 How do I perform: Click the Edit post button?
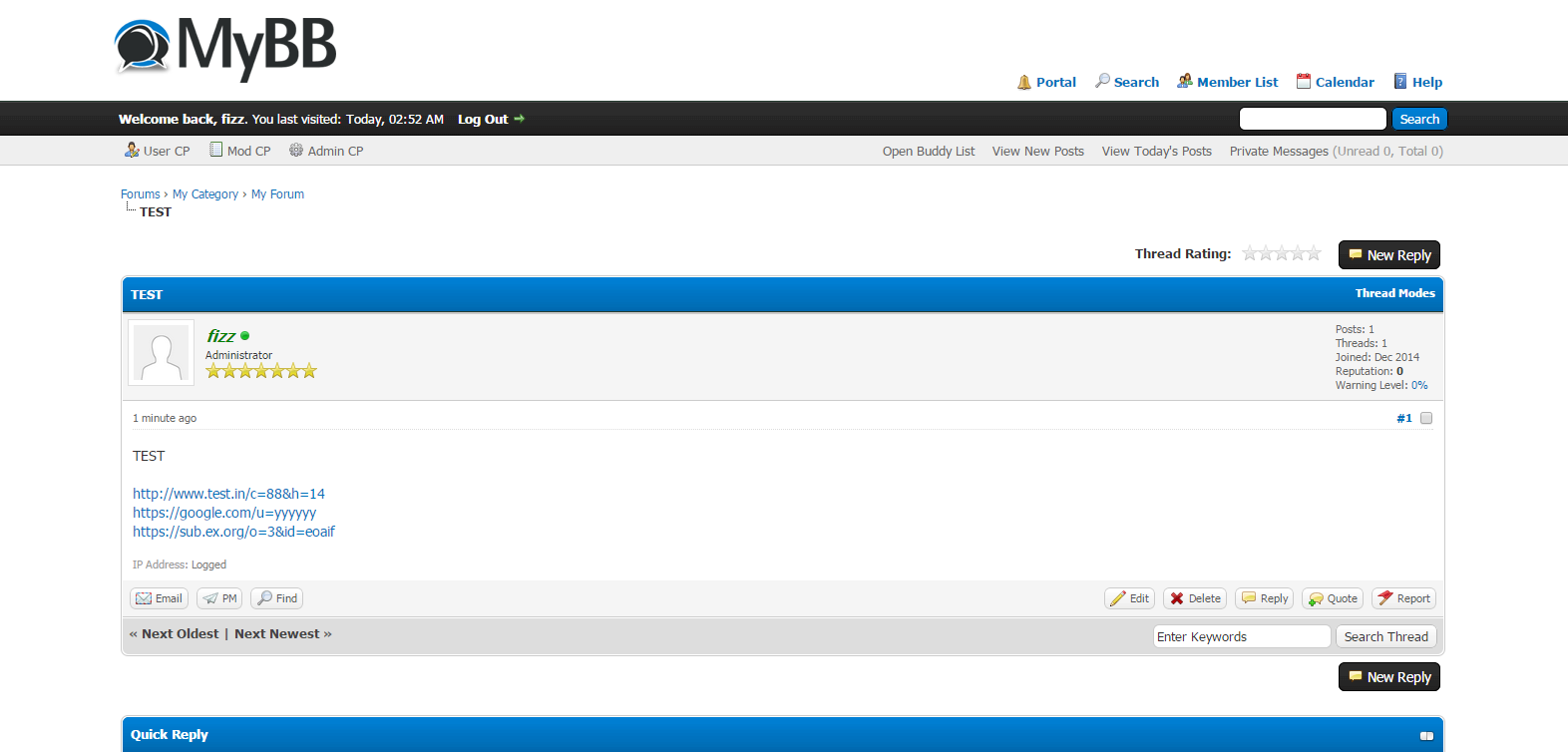tap(1129, 598)
